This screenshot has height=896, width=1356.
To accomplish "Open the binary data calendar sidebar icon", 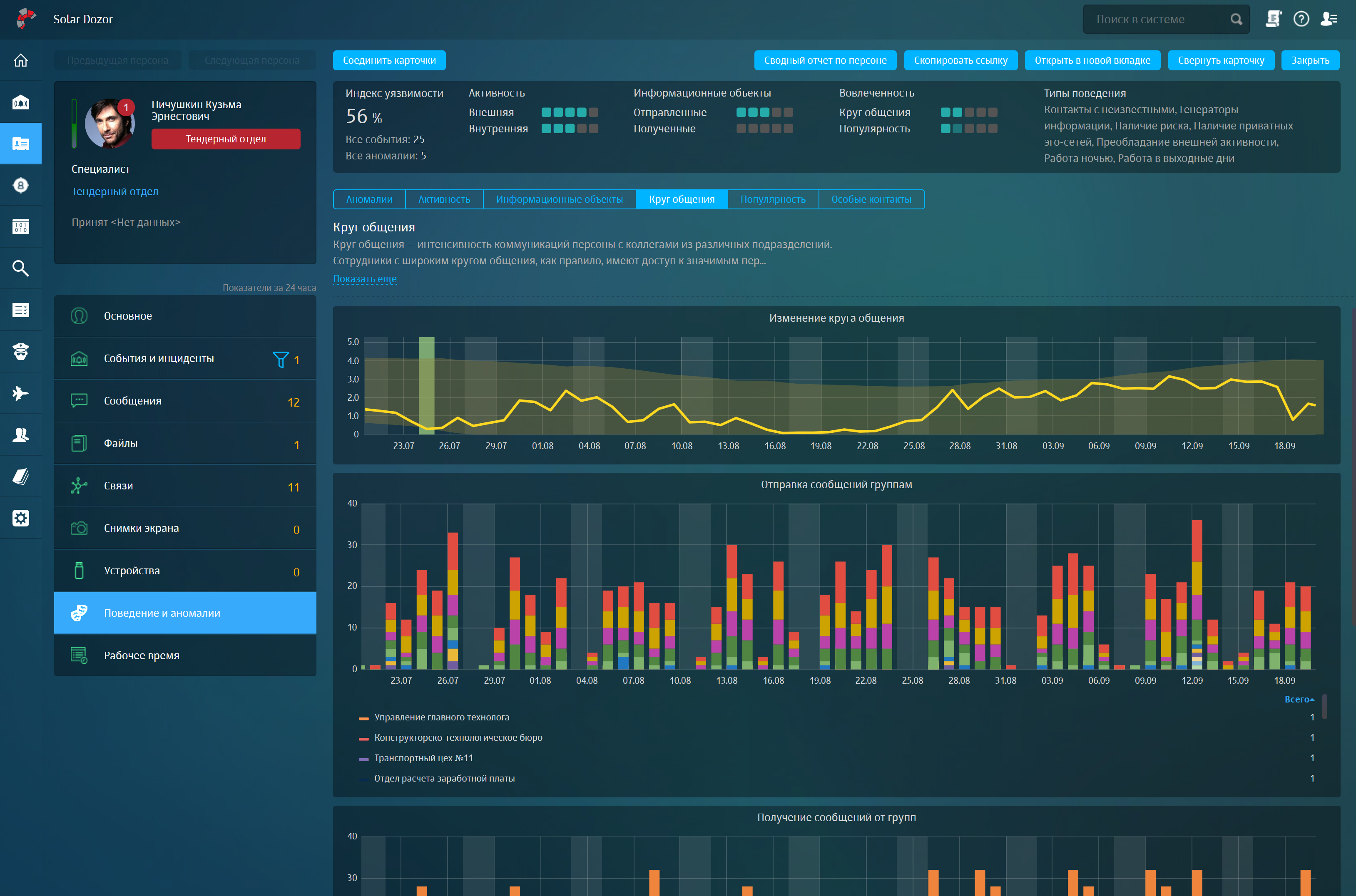I will [x=20, y=227].
